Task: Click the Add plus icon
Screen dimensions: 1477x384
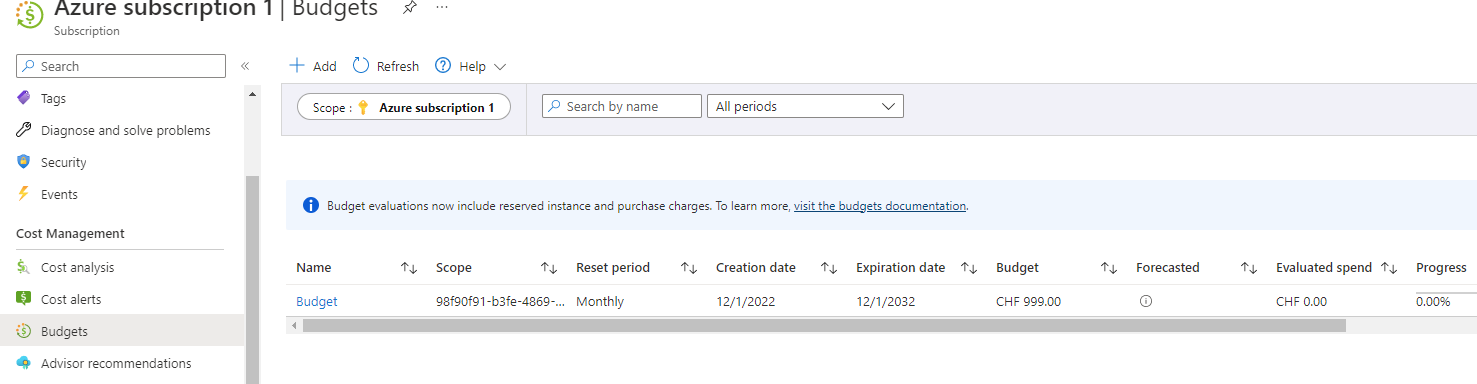Action: [296, 66]
